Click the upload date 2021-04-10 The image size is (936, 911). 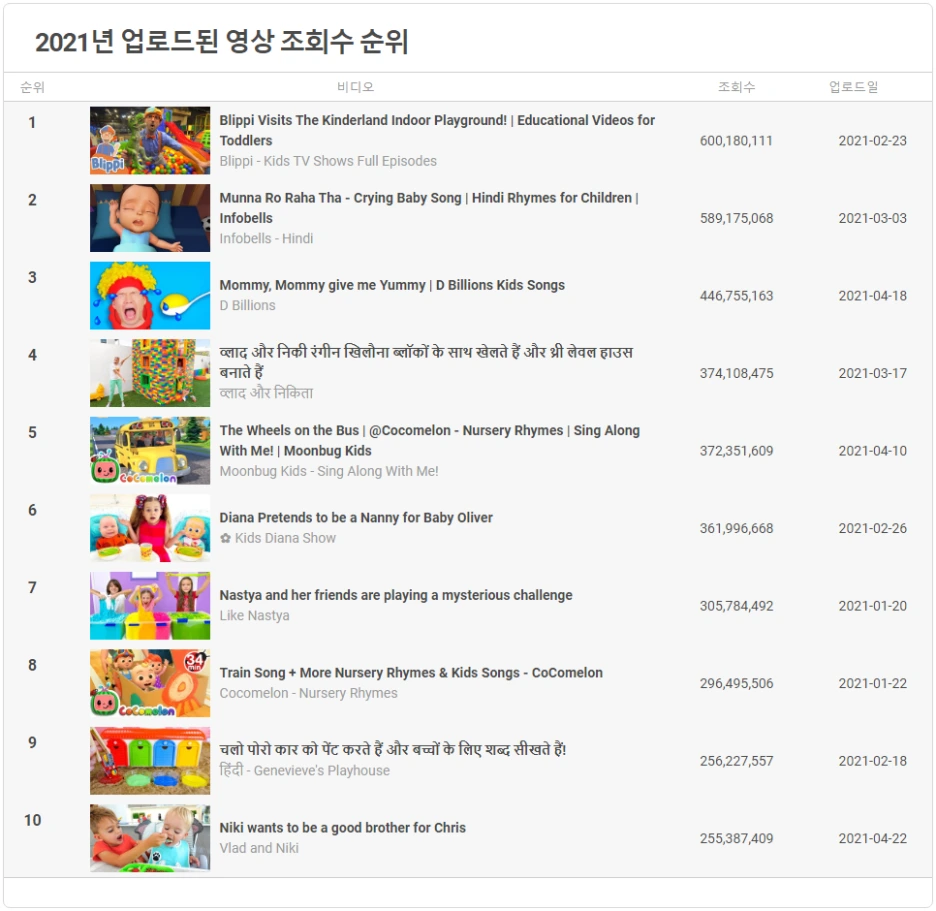tap(872, 451)
